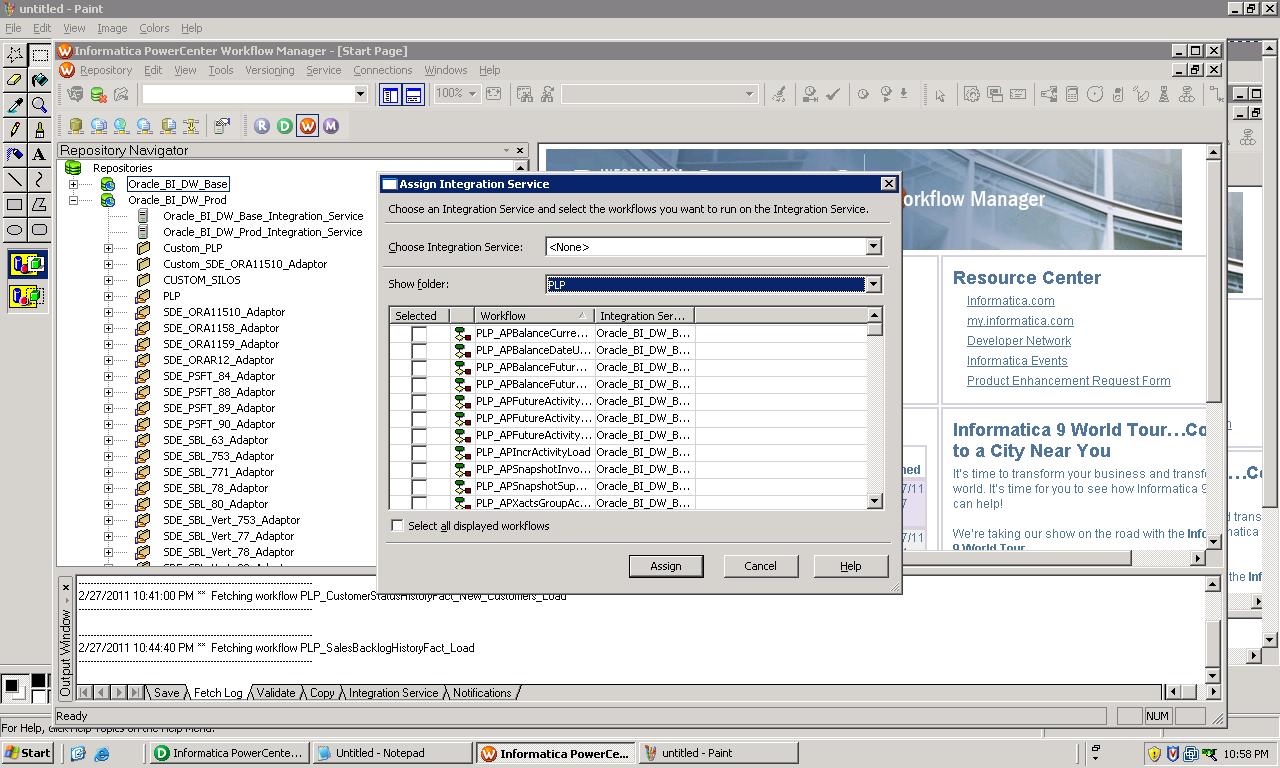The image size is (1280, 768).
Task: Open Product Enhancement Request Form link
Action: pos(1068,381)
